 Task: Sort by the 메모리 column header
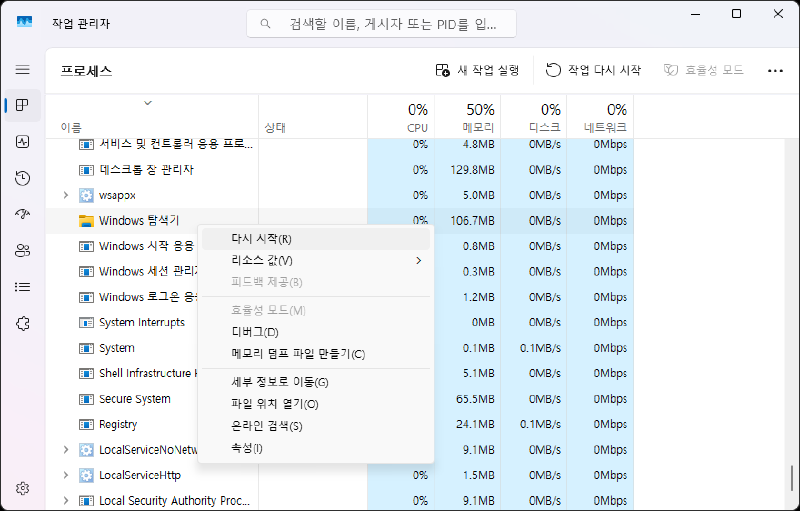point(467,117)
